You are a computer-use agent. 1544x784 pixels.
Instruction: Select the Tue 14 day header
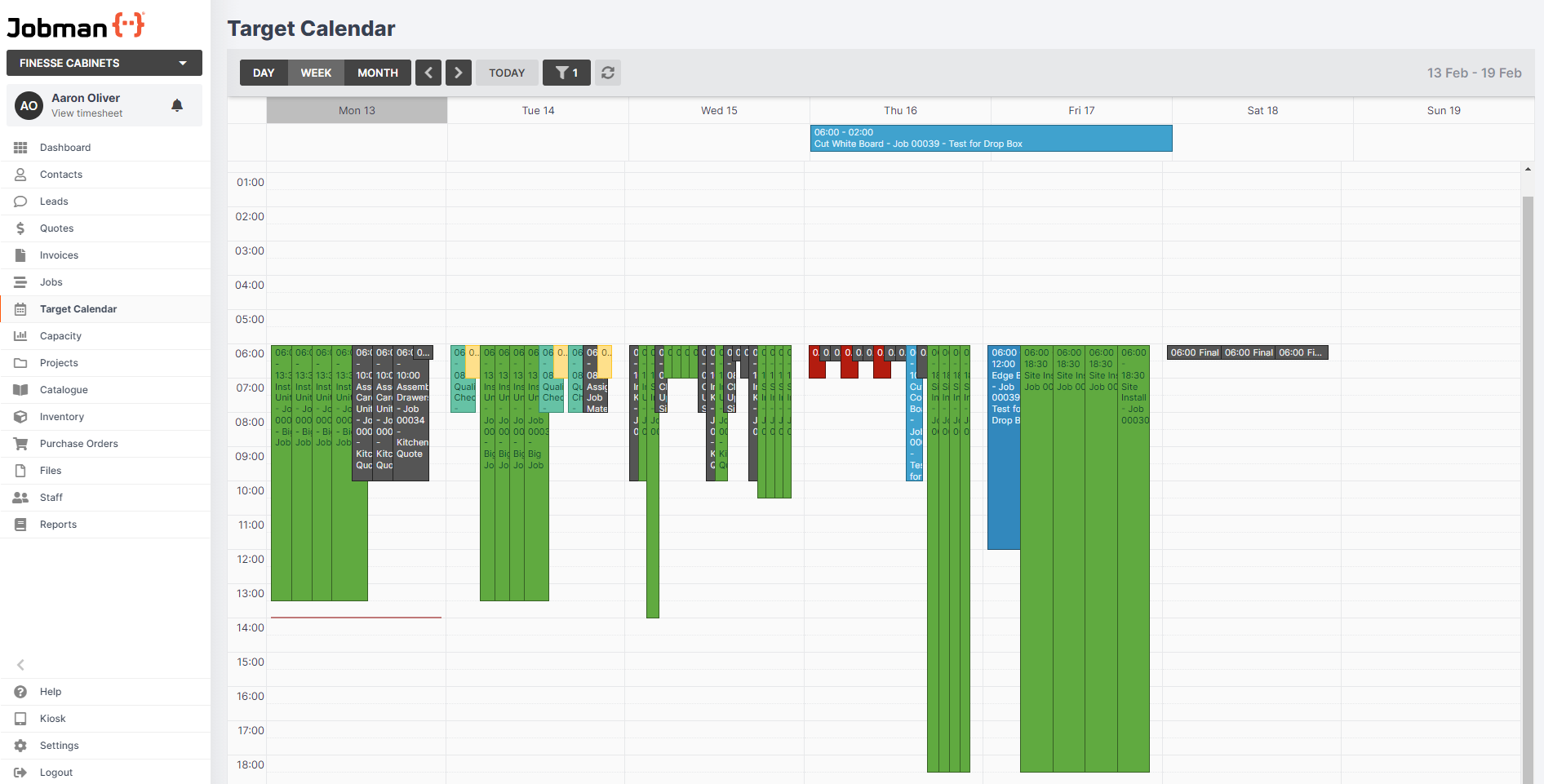[538, 110]
